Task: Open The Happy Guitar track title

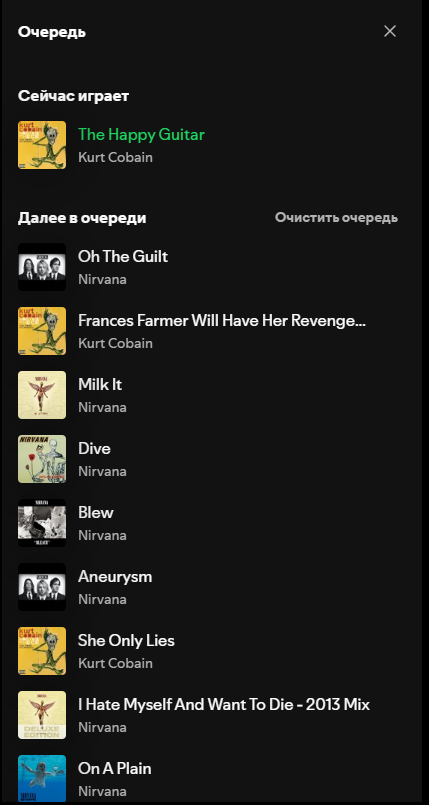Action: coord(141,135)
